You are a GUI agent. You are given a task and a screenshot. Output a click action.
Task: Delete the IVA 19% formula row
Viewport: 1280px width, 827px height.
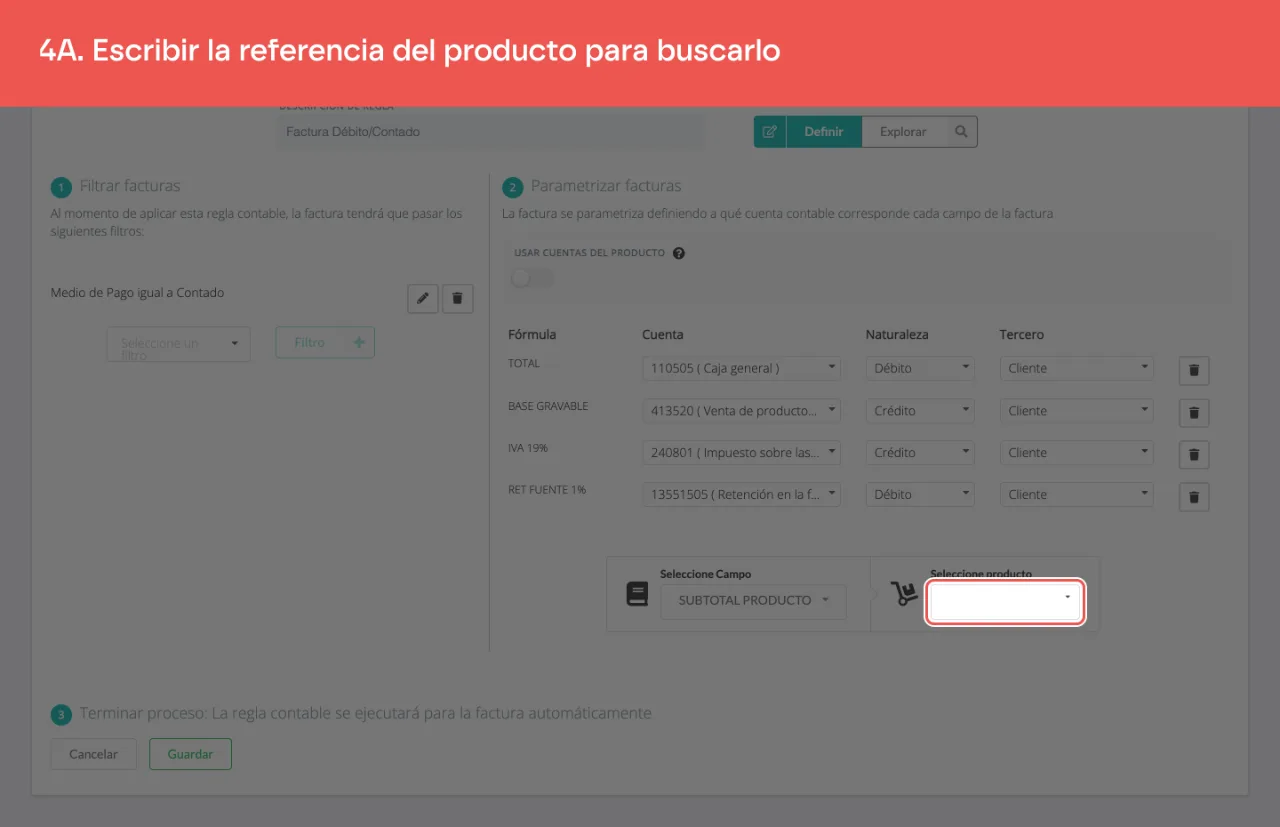(1194, 454)
